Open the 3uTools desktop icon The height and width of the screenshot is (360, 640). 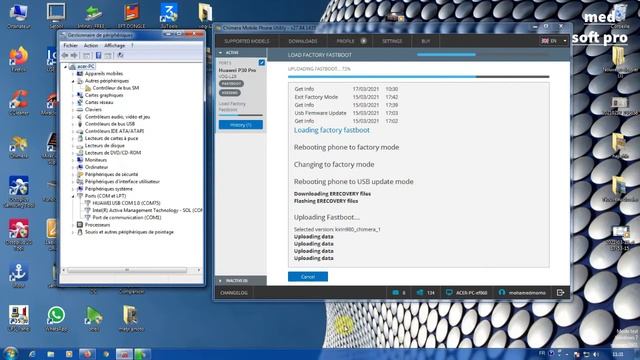[x=169, y=17]
